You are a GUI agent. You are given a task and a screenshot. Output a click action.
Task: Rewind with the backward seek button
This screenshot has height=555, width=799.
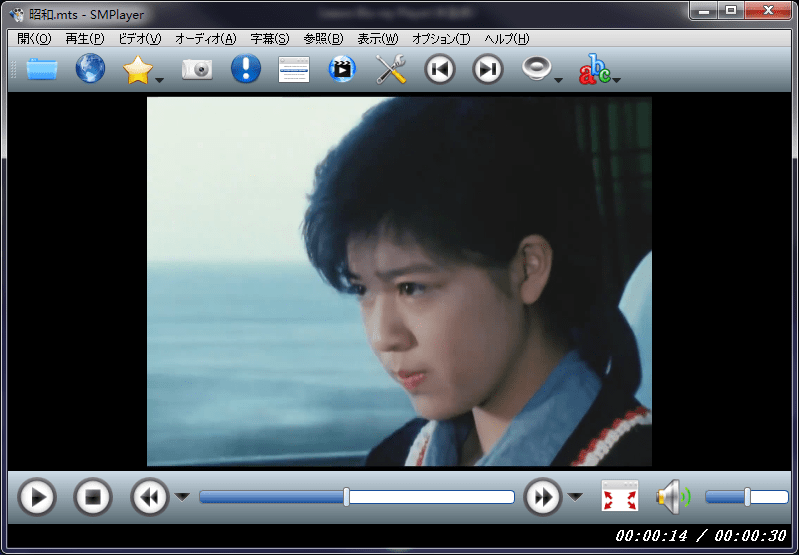[149, 497]
